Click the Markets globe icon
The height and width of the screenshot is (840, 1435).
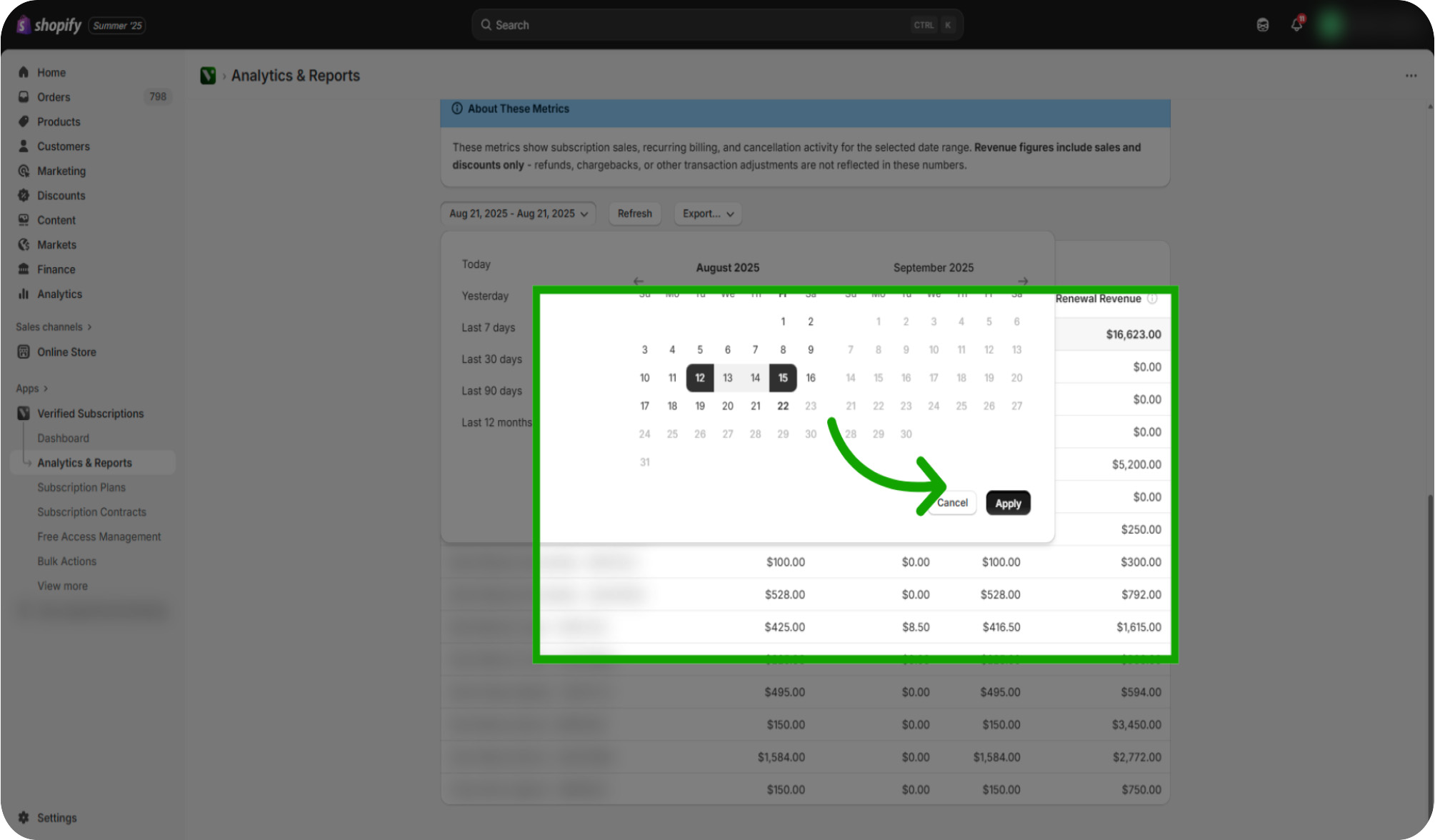[x=24, y=244]
